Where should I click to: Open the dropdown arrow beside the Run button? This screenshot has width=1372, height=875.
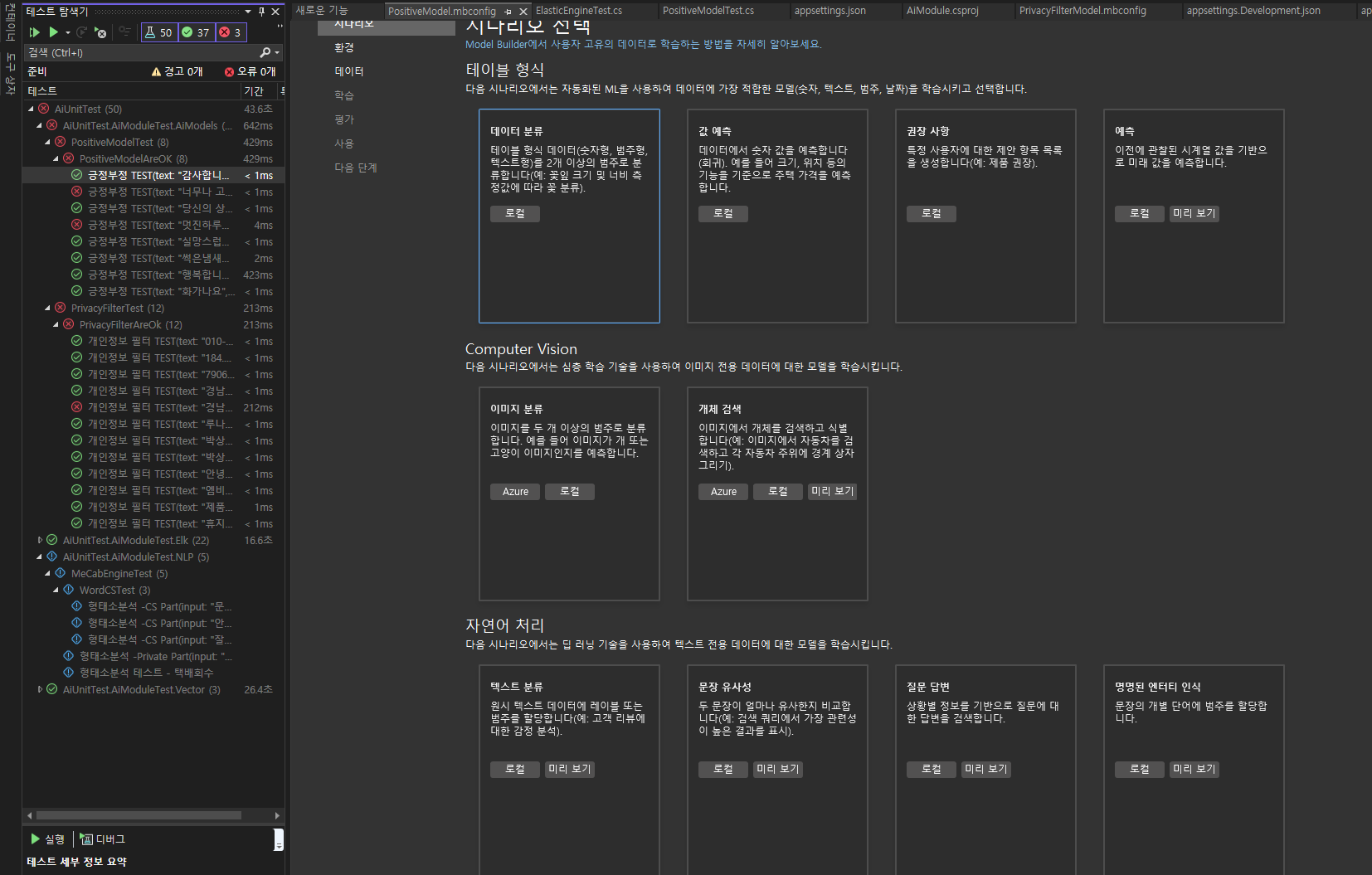68,32
